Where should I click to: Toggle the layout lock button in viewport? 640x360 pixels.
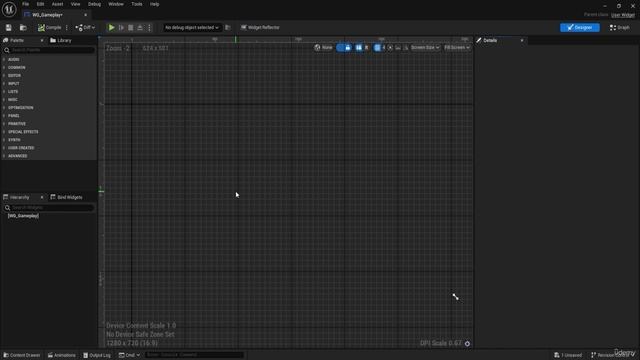(x=347, y=47)
